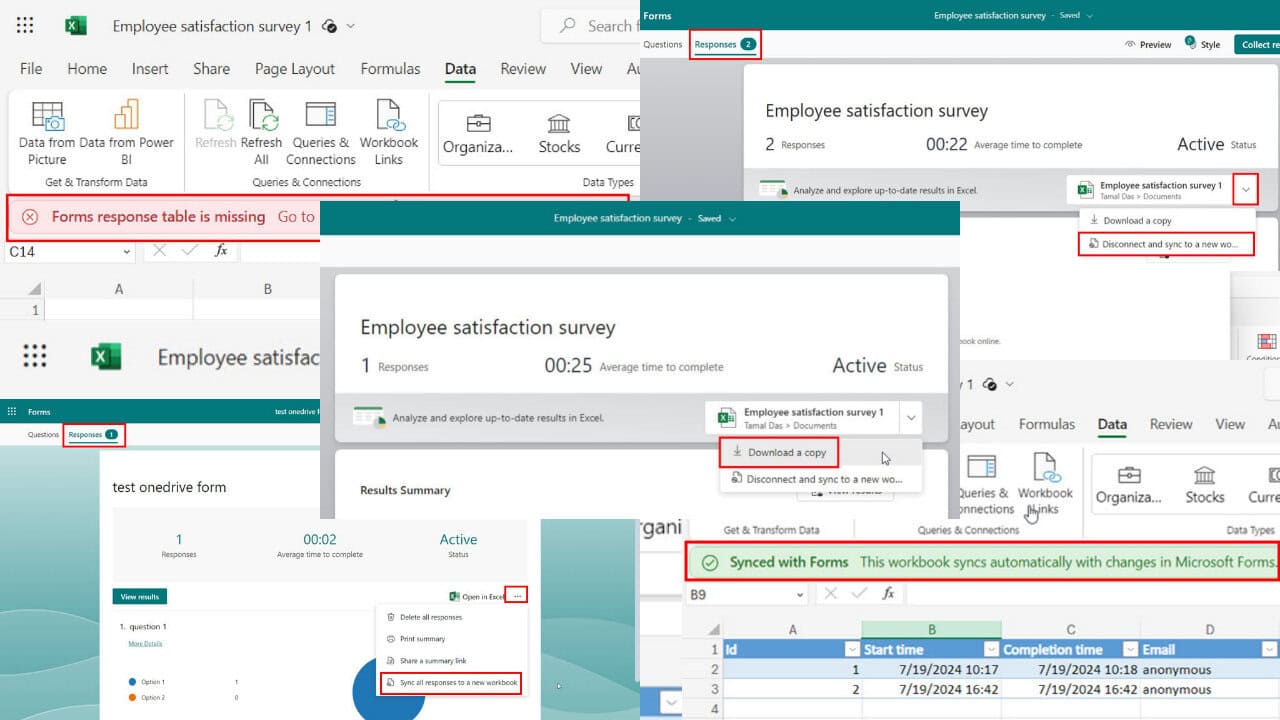The height and width of the screenshot is (720, 1280).
Task: Expand the workbook chevron in the 00:25 Forms window
Action: (x=910, y=417)
